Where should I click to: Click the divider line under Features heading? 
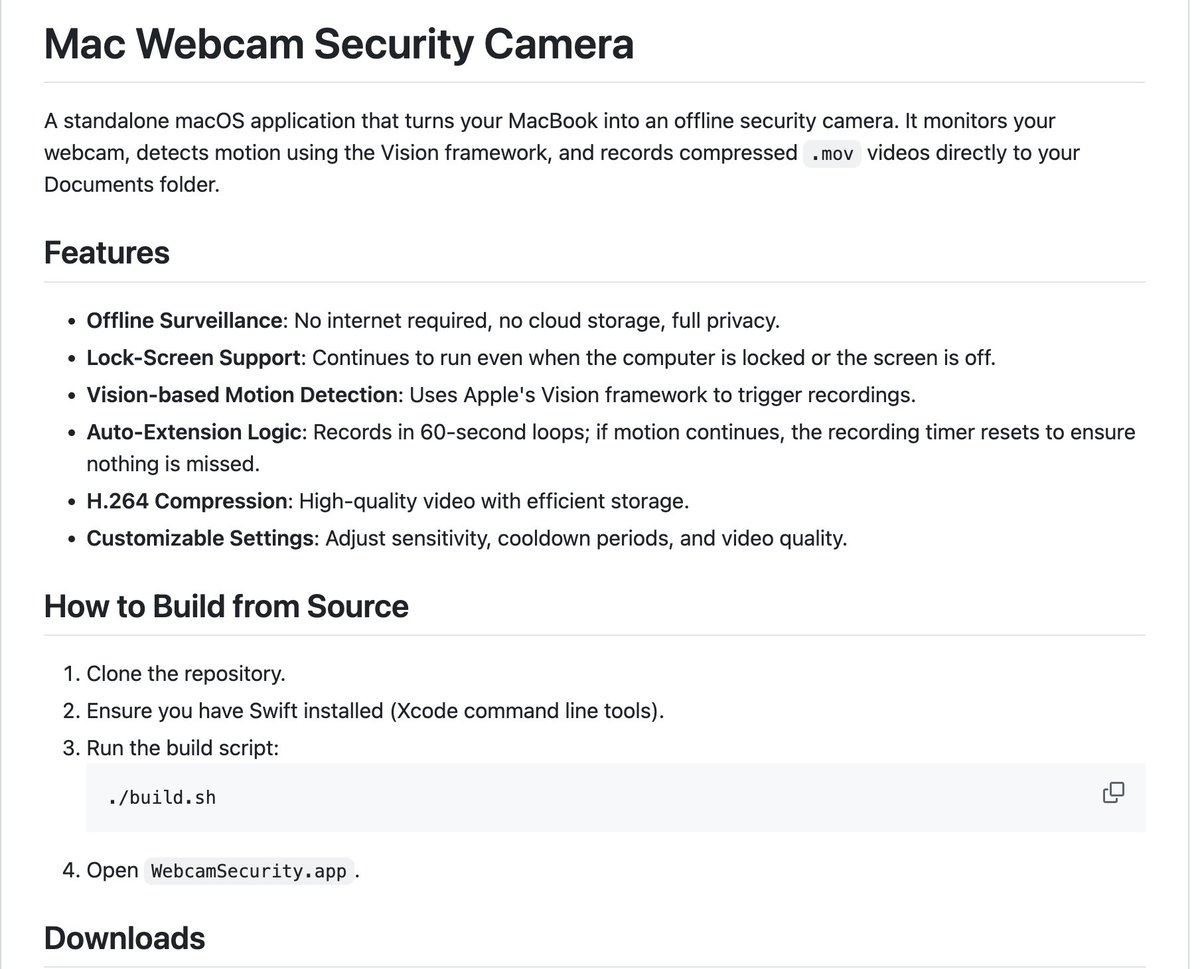(595, 282)
